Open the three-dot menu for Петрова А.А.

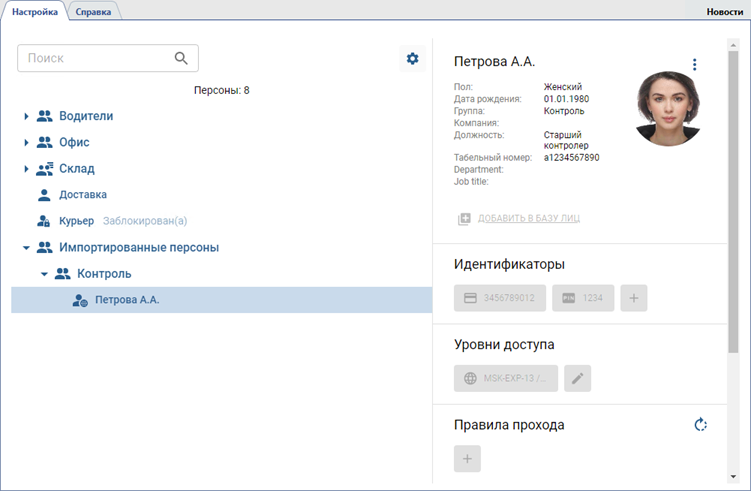click(x=695, y=65)
